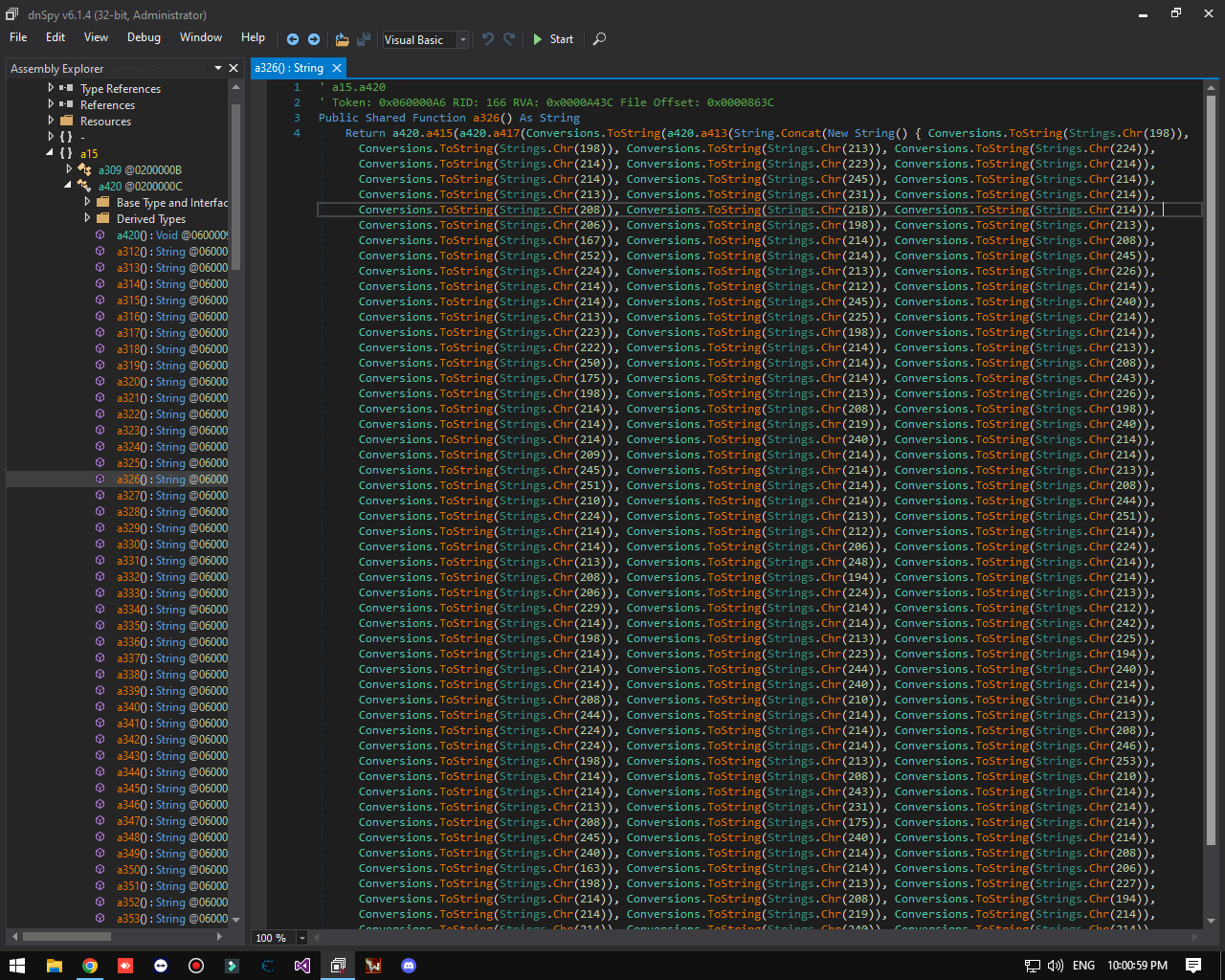Expand the Resources node
This screenshot has height=980, width=1225.
click(51, 121)
